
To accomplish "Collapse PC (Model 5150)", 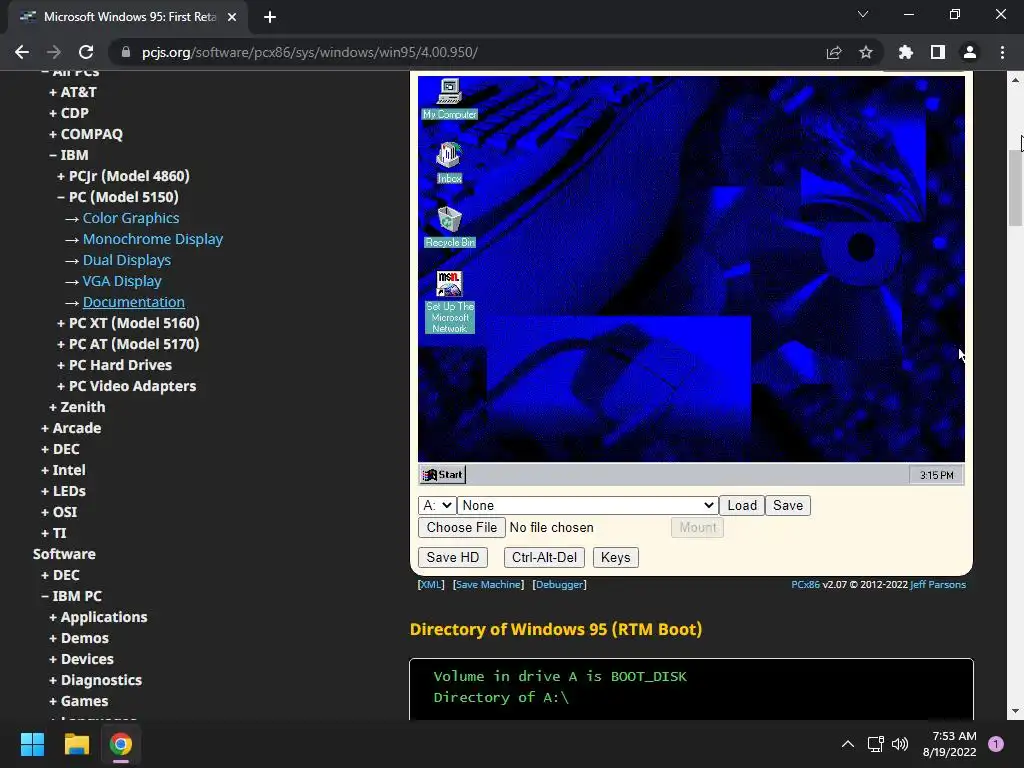I will click(118, 197).
